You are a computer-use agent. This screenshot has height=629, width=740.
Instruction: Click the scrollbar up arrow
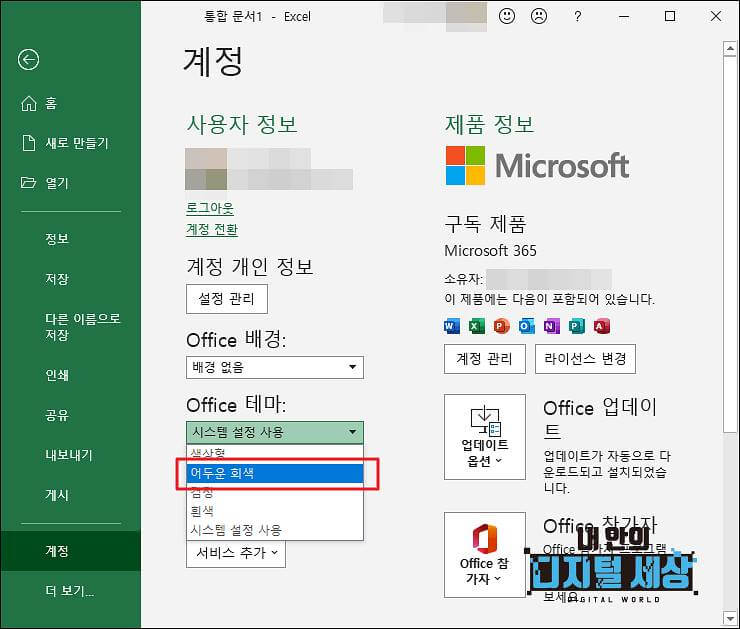[x=730, y=49]
